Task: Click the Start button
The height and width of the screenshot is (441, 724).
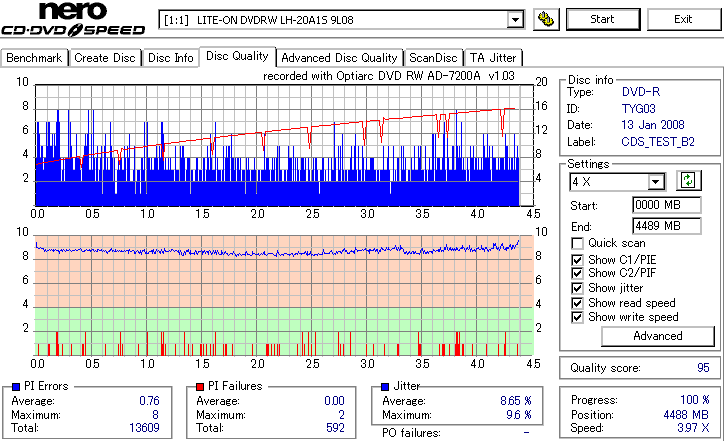Action: pos(603,19)
